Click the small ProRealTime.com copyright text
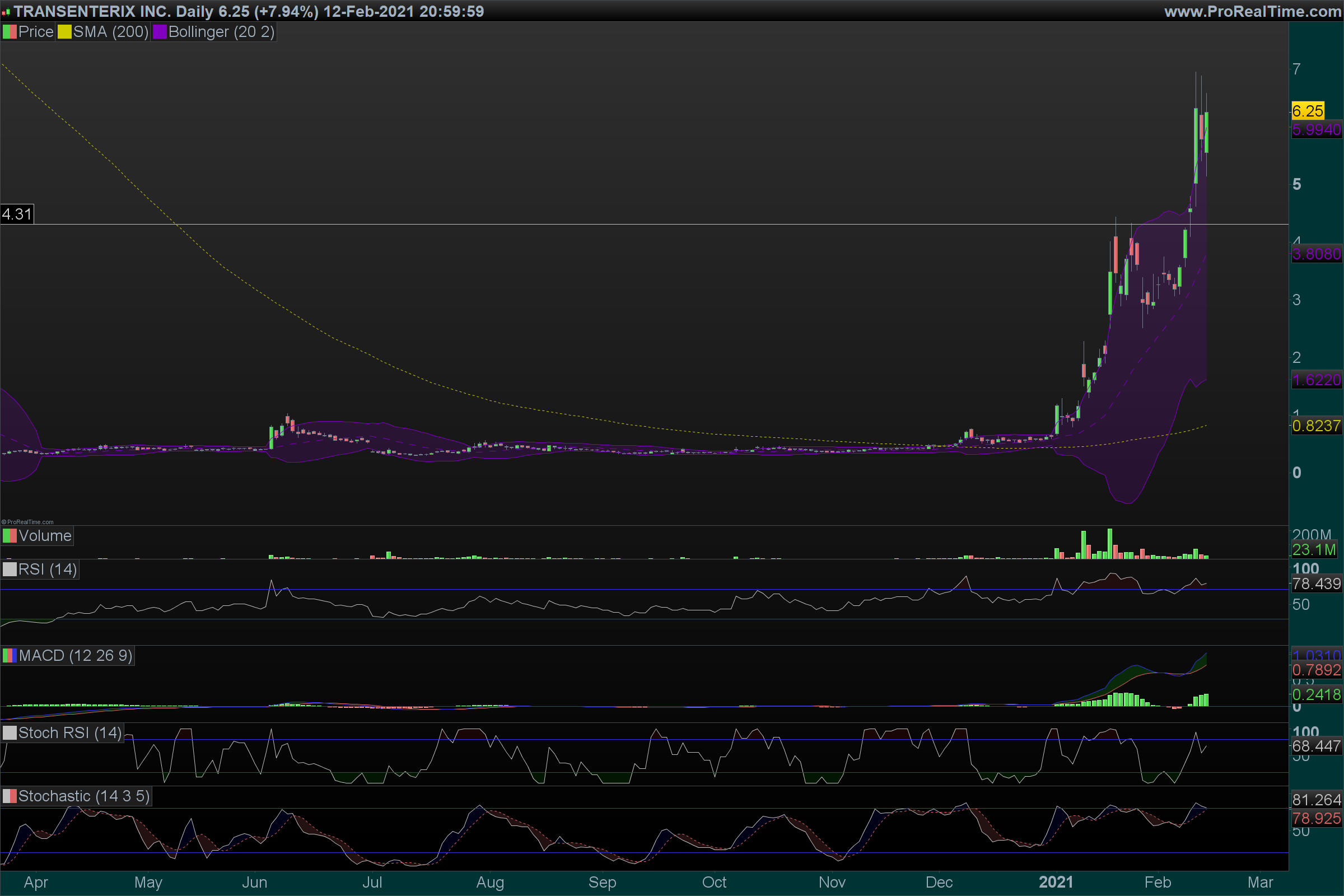 click(27, 522)
